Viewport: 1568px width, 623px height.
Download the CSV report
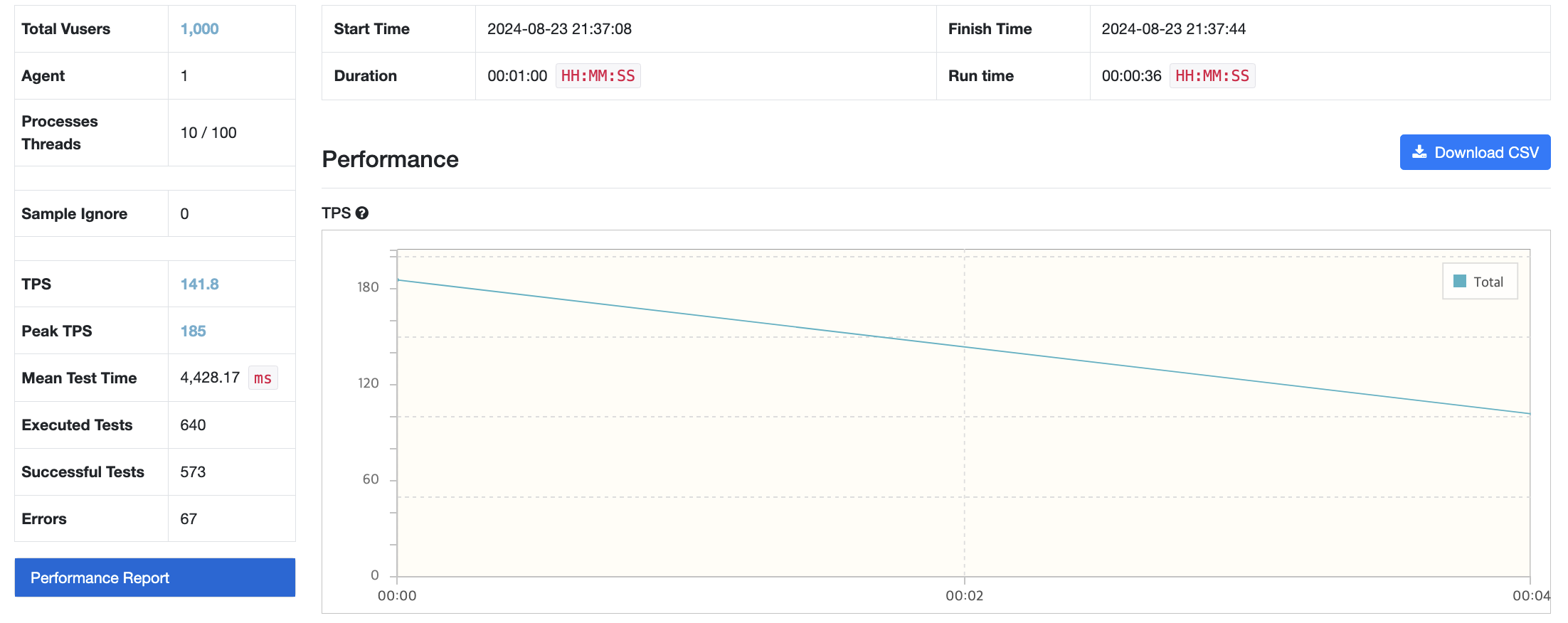(1475, 152)
